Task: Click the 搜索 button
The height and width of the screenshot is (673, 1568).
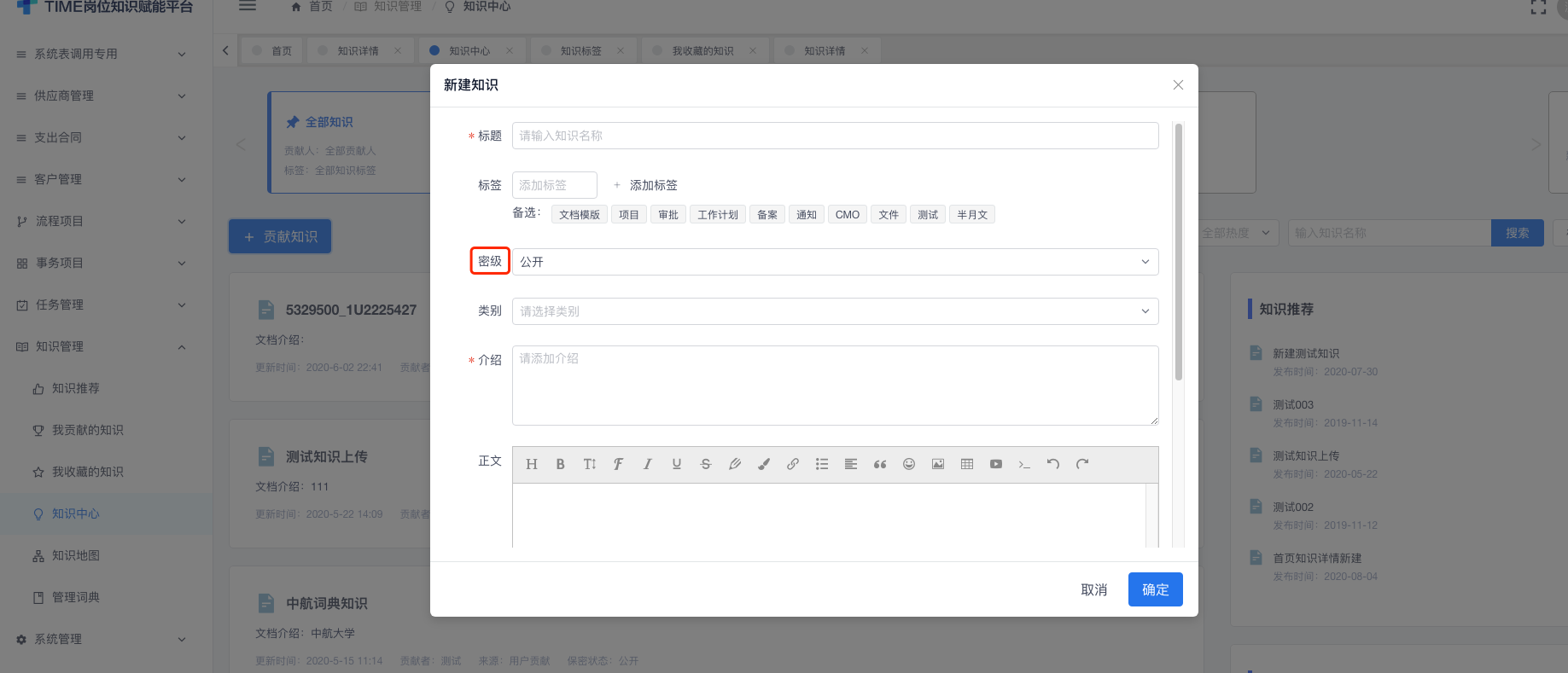Action: coord(1518,233)
